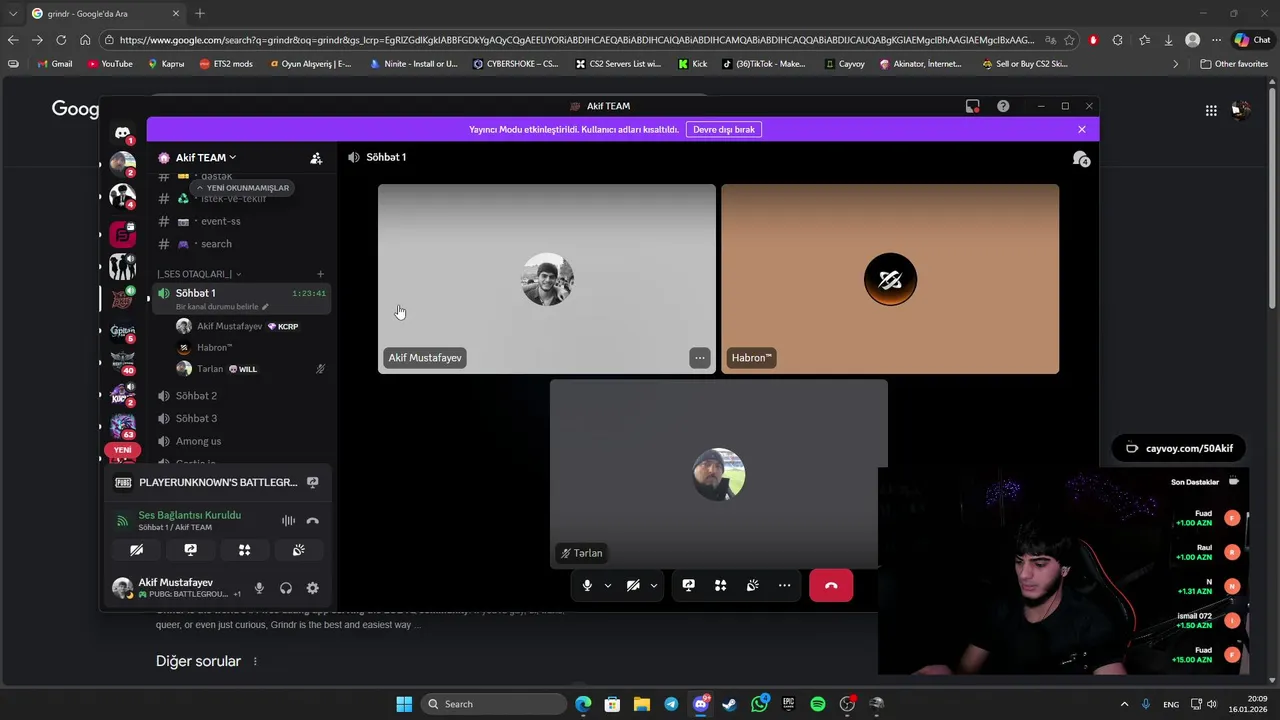This screenshot has height=720, width=1280.
Task: Edit channel status pencil under Söhbət 1
Action: [265, 307]
